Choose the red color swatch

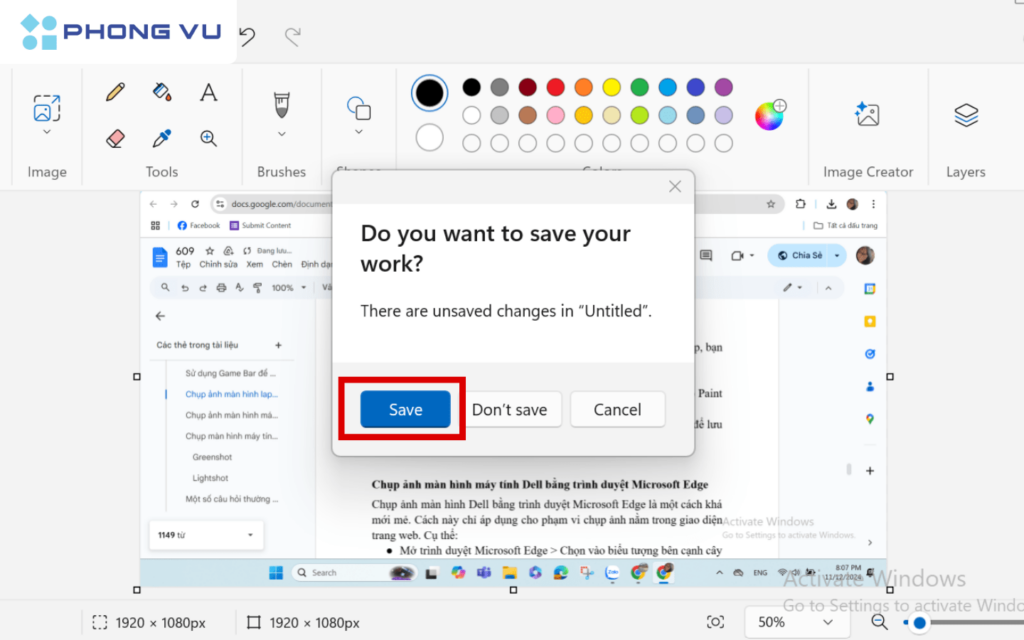coord(555,87)
